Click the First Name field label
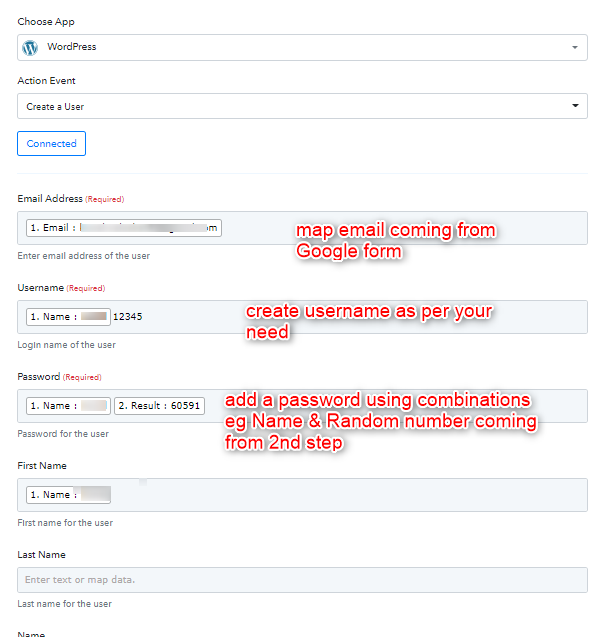The height and width of the screenshot is (637, 591). [42, 466]
